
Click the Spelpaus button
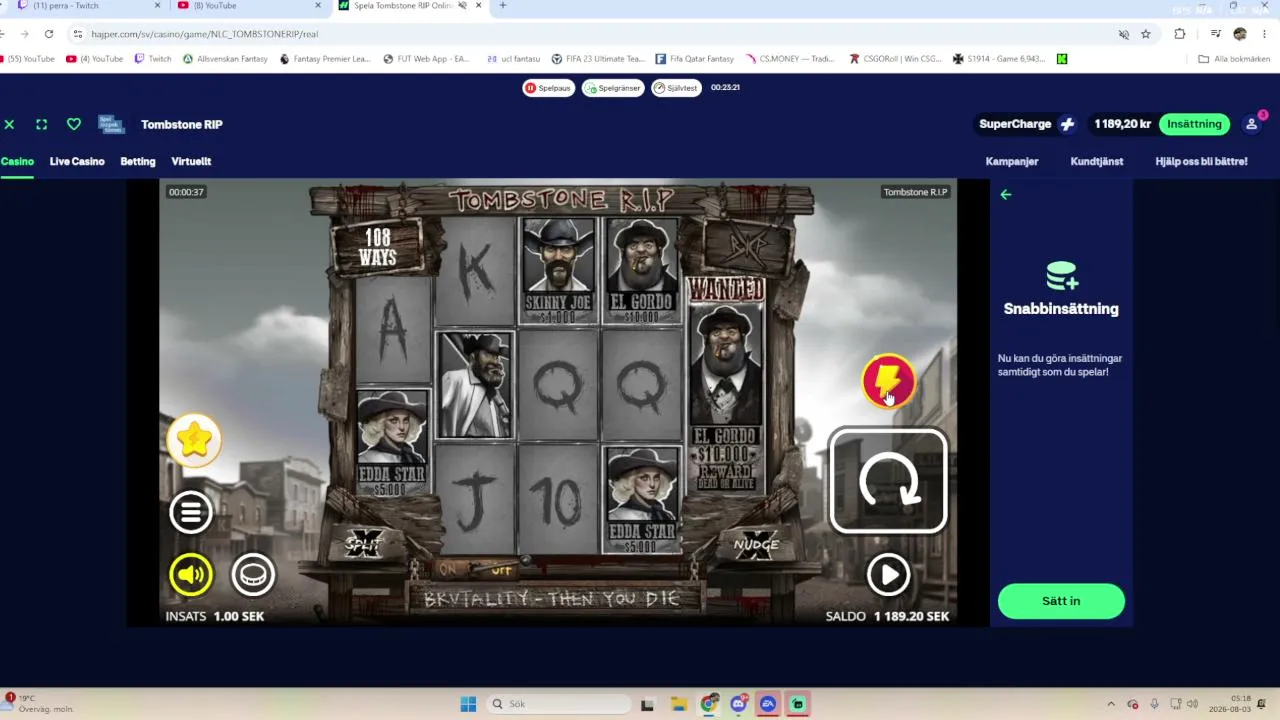pyautogui.click(x=548, y=88)
